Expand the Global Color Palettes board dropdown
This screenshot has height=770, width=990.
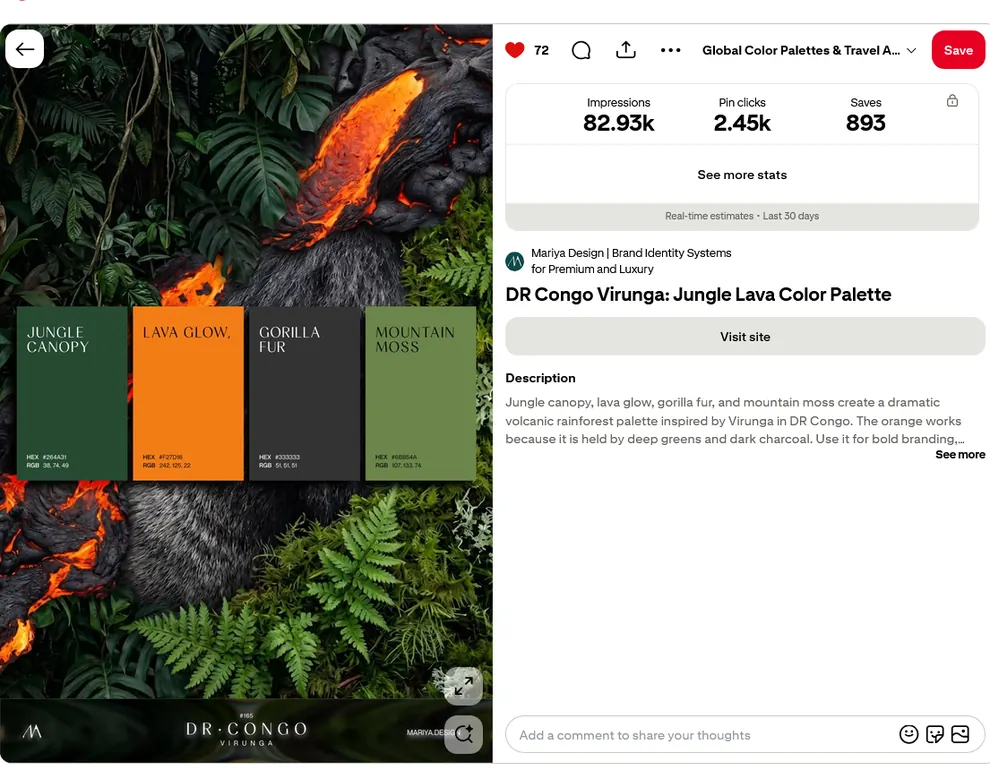809,50
